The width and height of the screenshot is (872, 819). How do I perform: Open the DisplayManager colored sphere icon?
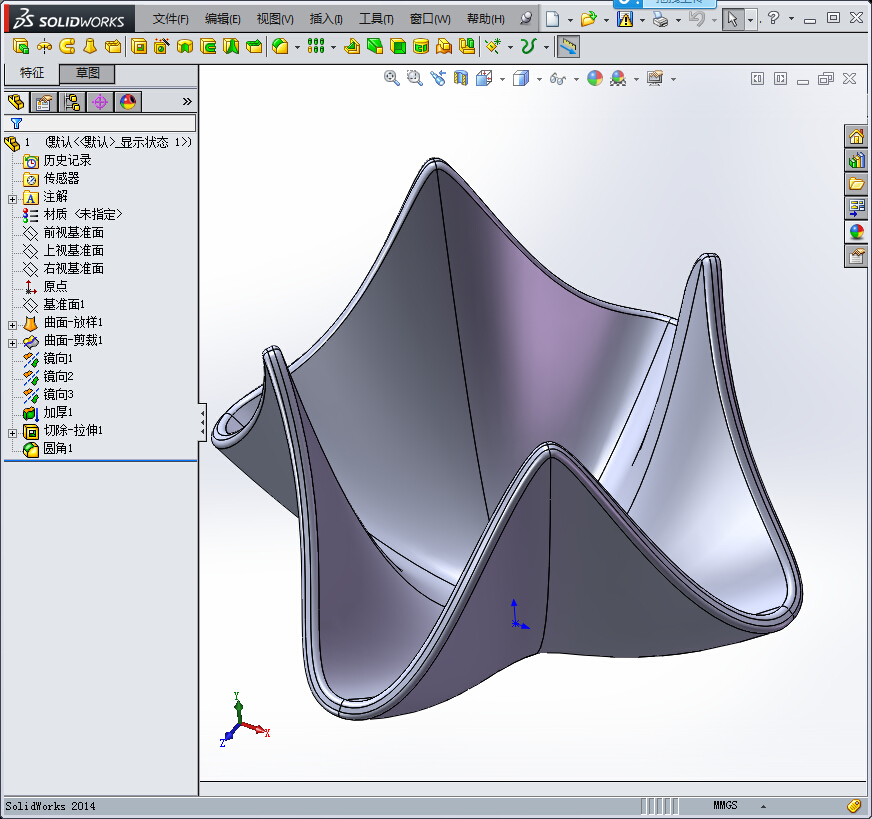(x=127, y=101)
